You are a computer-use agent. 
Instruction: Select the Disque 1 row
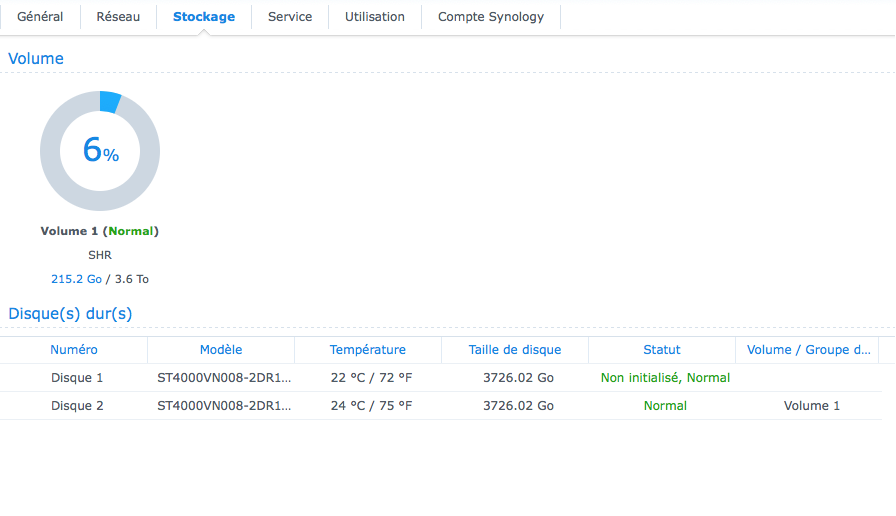click(77, 378)
